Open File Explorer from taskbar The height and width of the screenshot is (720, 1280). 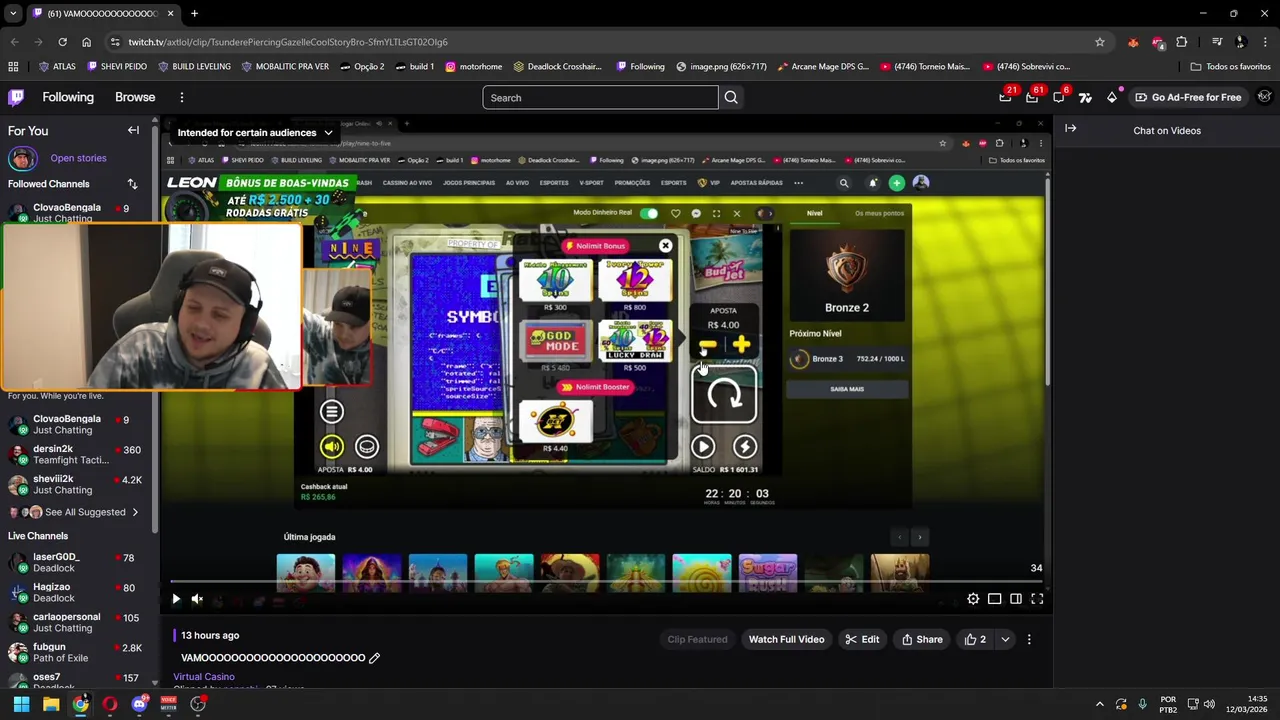click(x=51, y=704)
